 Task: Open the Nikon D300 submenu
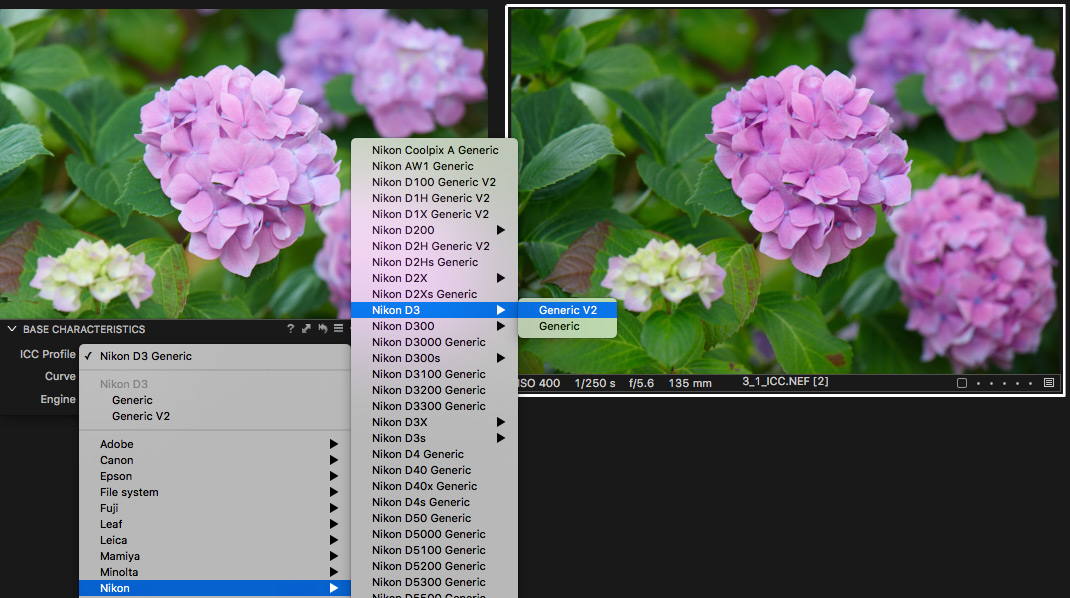tap(434, 326)
